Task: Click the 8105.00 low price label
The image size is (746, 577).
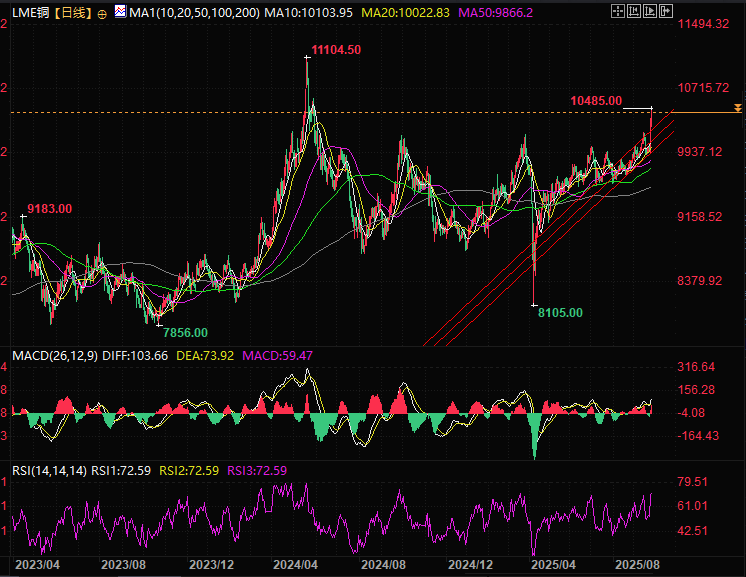Action: point(560,313)
